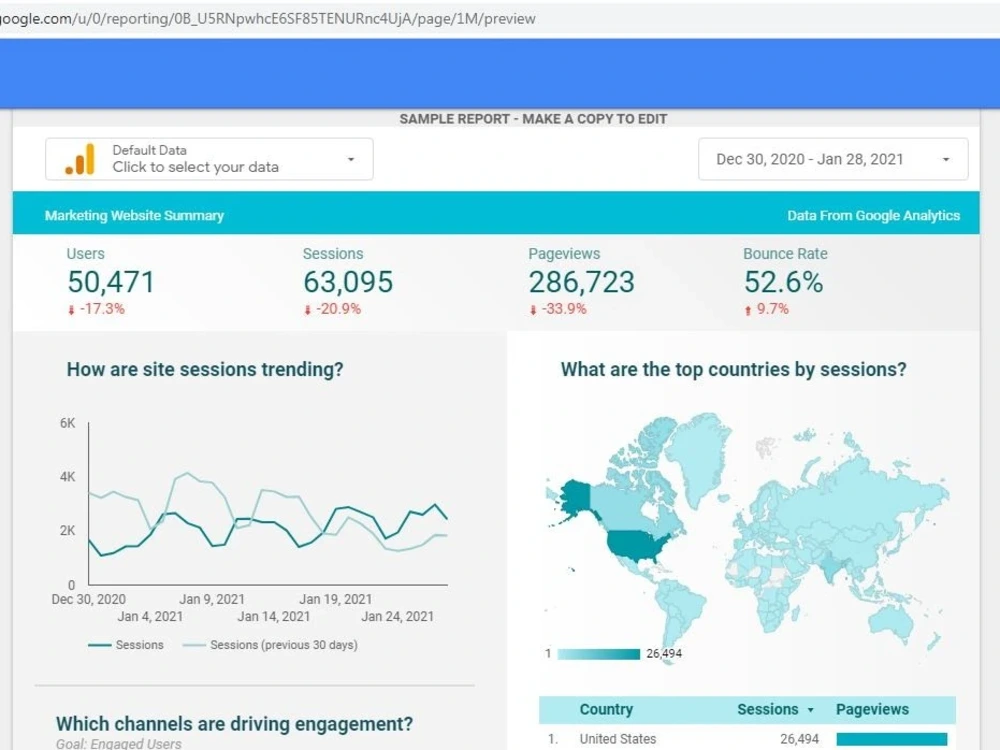The height and width of the screenshot is (750, 1000).
Task: Open the Default Data source selector dropdown
Action: pyautogui.click(x=350, y=159)
